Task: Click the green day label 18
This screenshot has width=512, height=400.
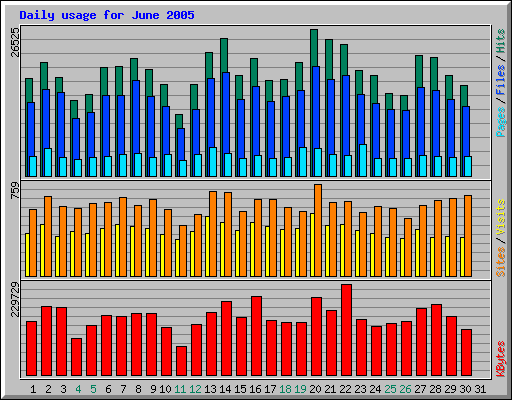Action: point(285,389)
